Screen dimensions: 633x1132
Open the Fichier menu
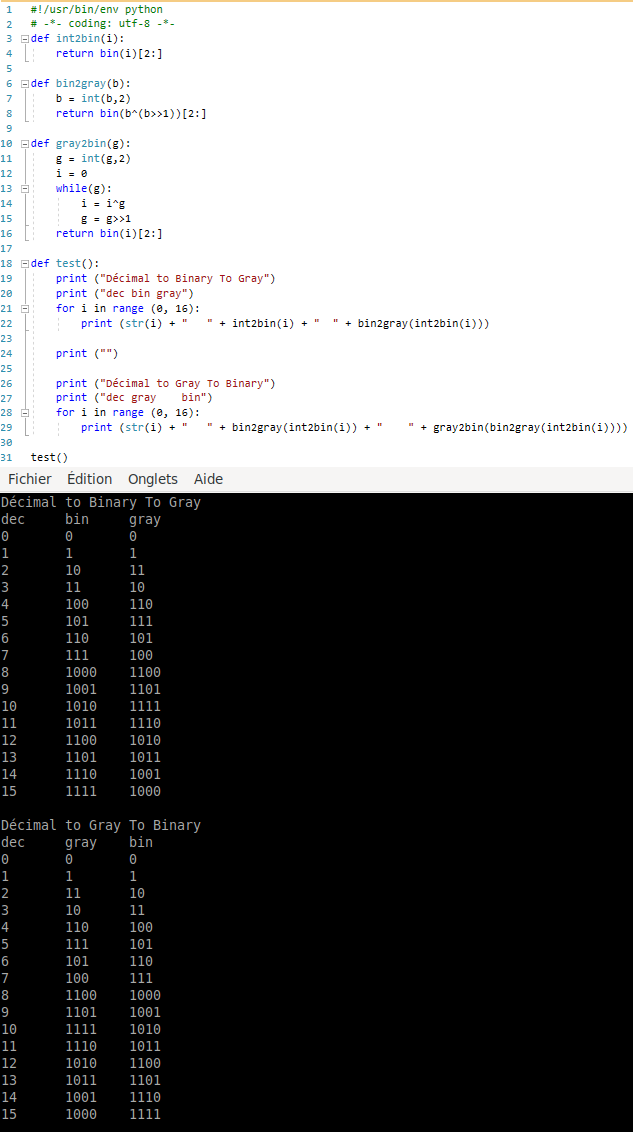pyautogui.click(x=29, y=479)
